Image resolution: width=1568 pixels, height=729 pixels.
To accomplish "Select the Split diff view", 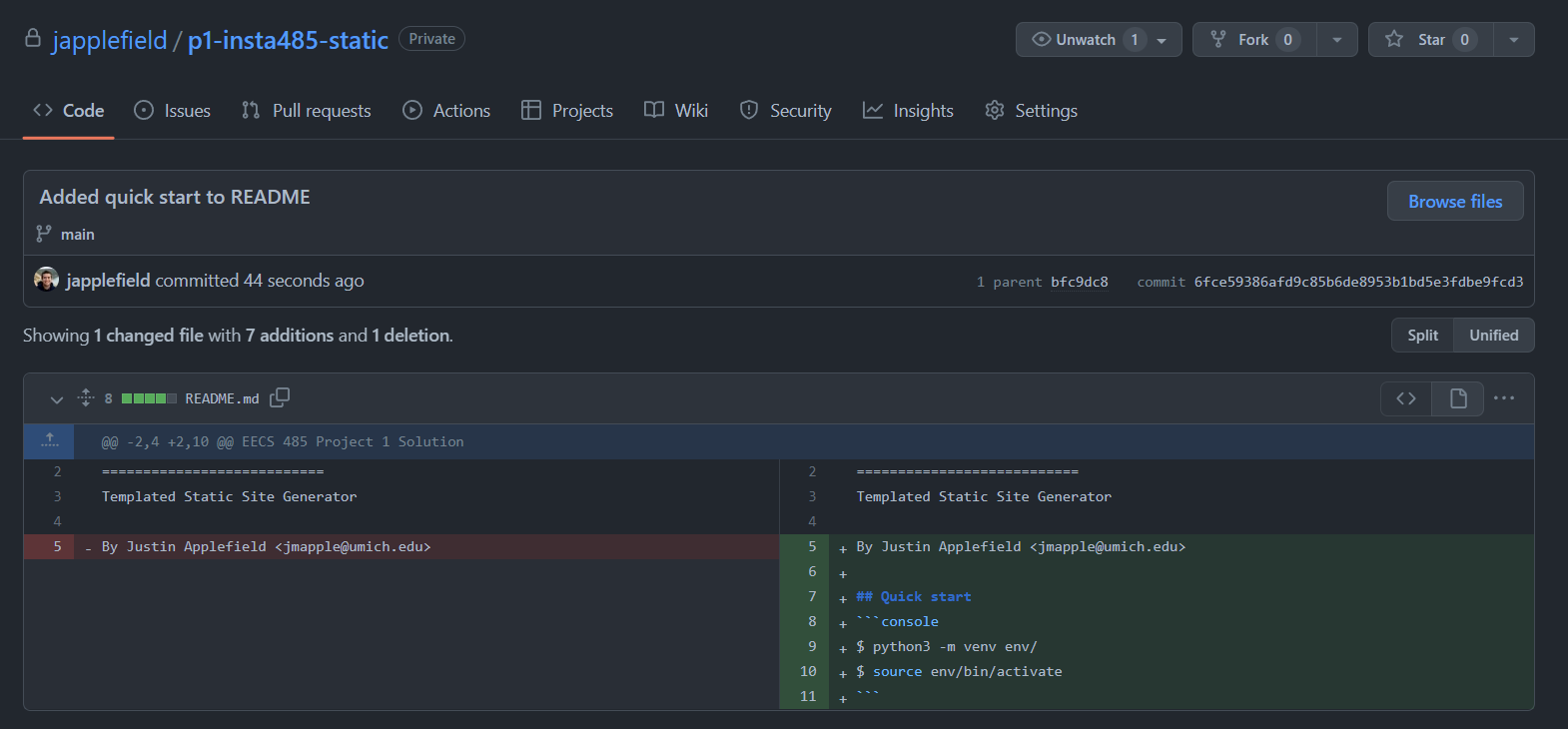I will pyautogui.click(x=1423, y=336).
